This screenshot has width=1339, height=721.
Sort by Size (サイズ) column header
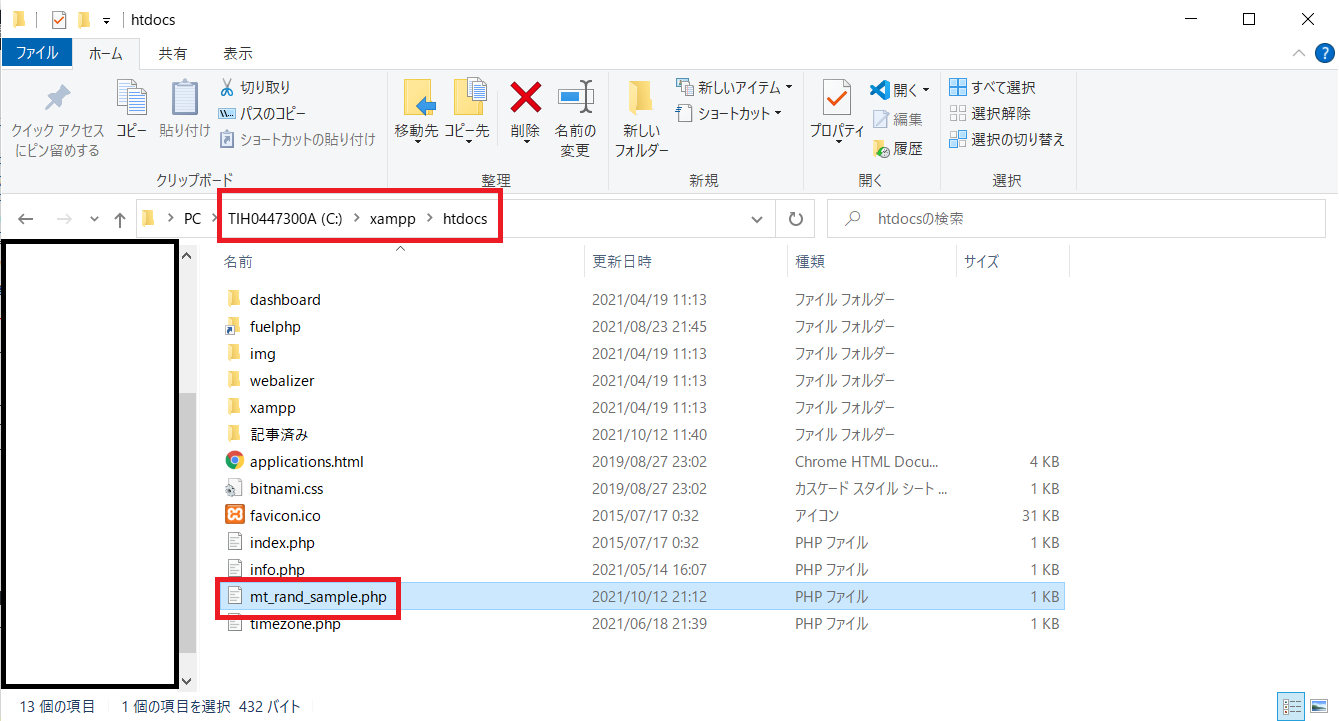click(1013, 262)
